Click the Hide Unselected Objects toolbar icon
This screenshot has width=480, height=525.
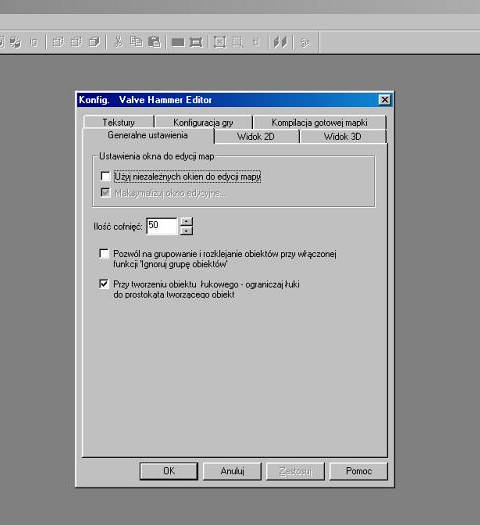pos(76,42)
